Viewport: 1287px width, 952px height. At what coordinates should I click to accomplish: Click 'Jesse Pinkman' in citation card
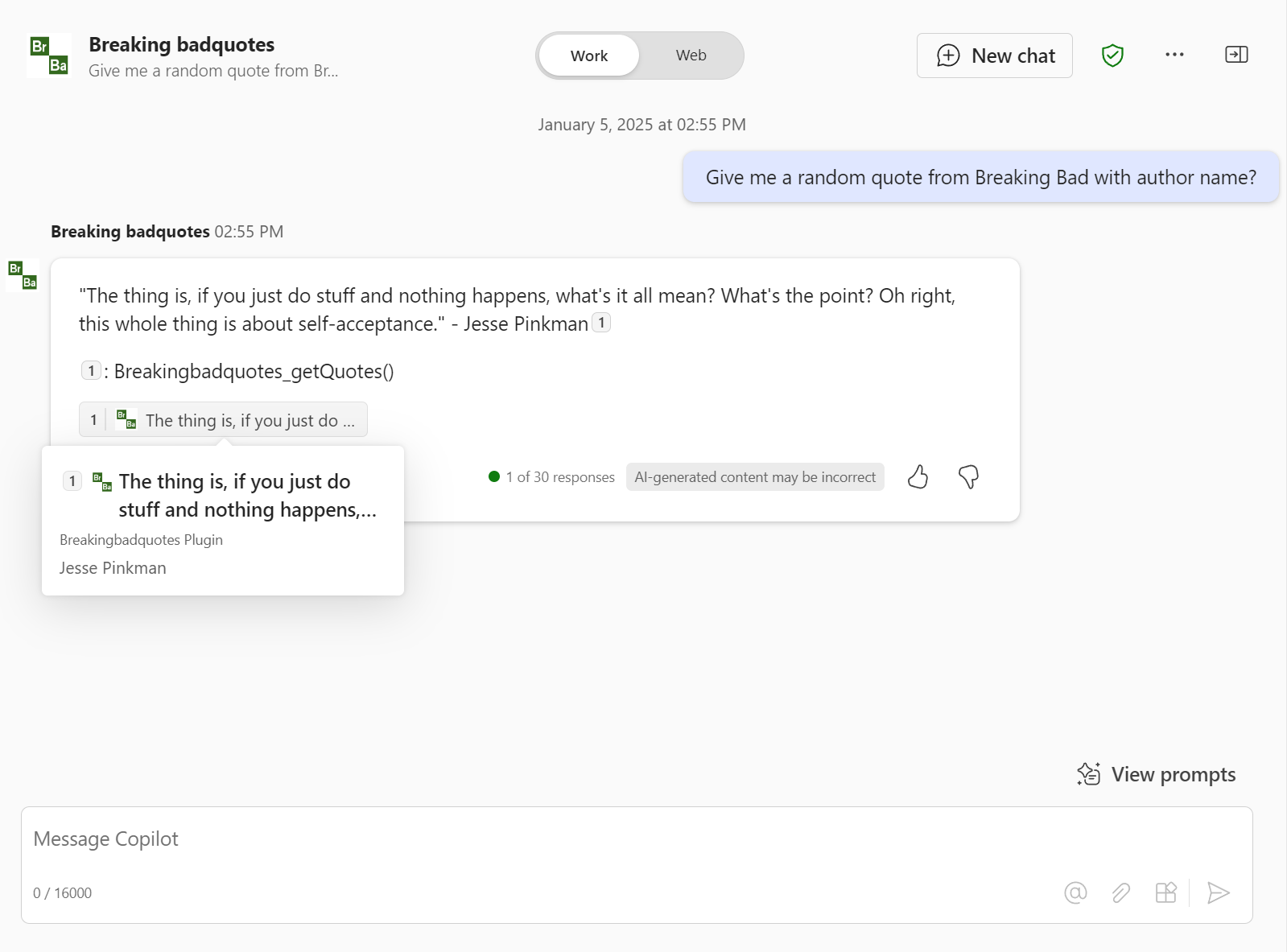(113, 568)
